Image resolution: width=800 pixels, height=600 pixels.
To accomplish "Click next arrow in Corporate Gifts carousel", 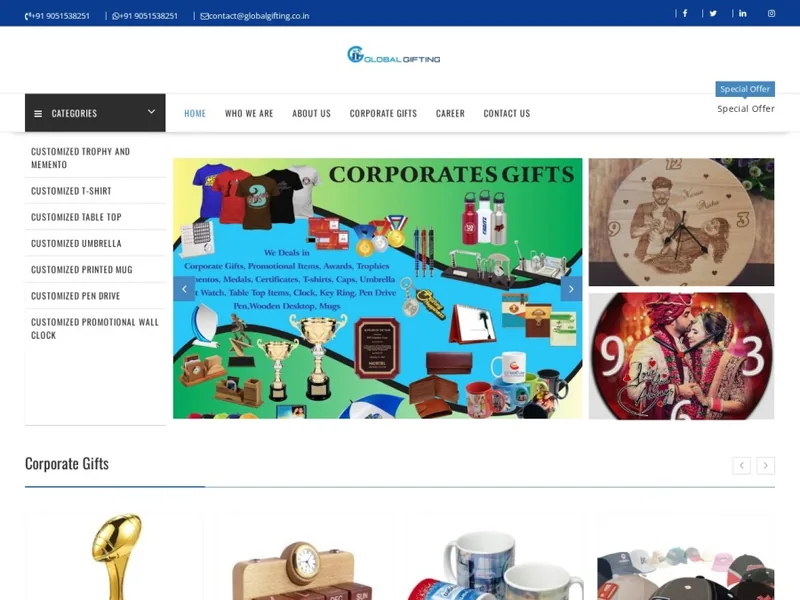I will click(x=765, y=465).
